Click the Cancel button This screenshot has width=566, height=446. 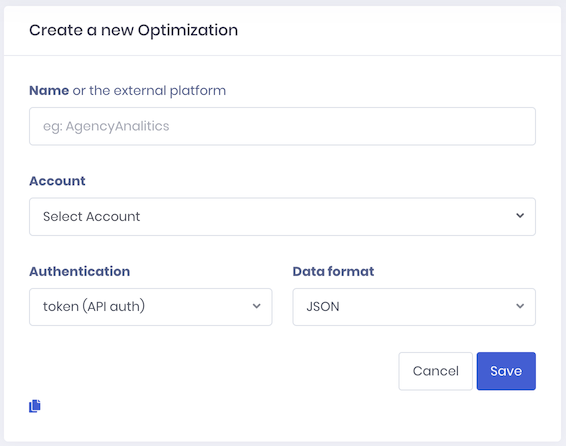[435, 371]
